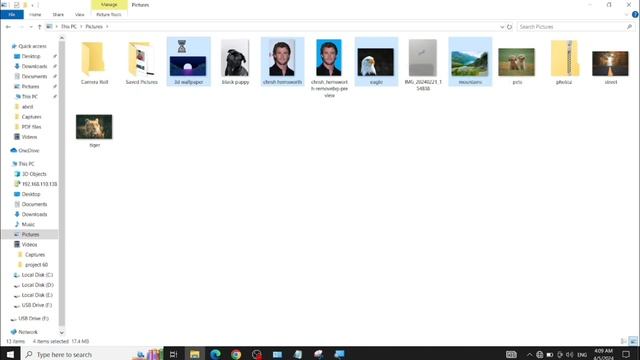This screenshot has height=360, width=640.
Task: Open the Picture Tools ribbon tab
Action: point(109,14)
